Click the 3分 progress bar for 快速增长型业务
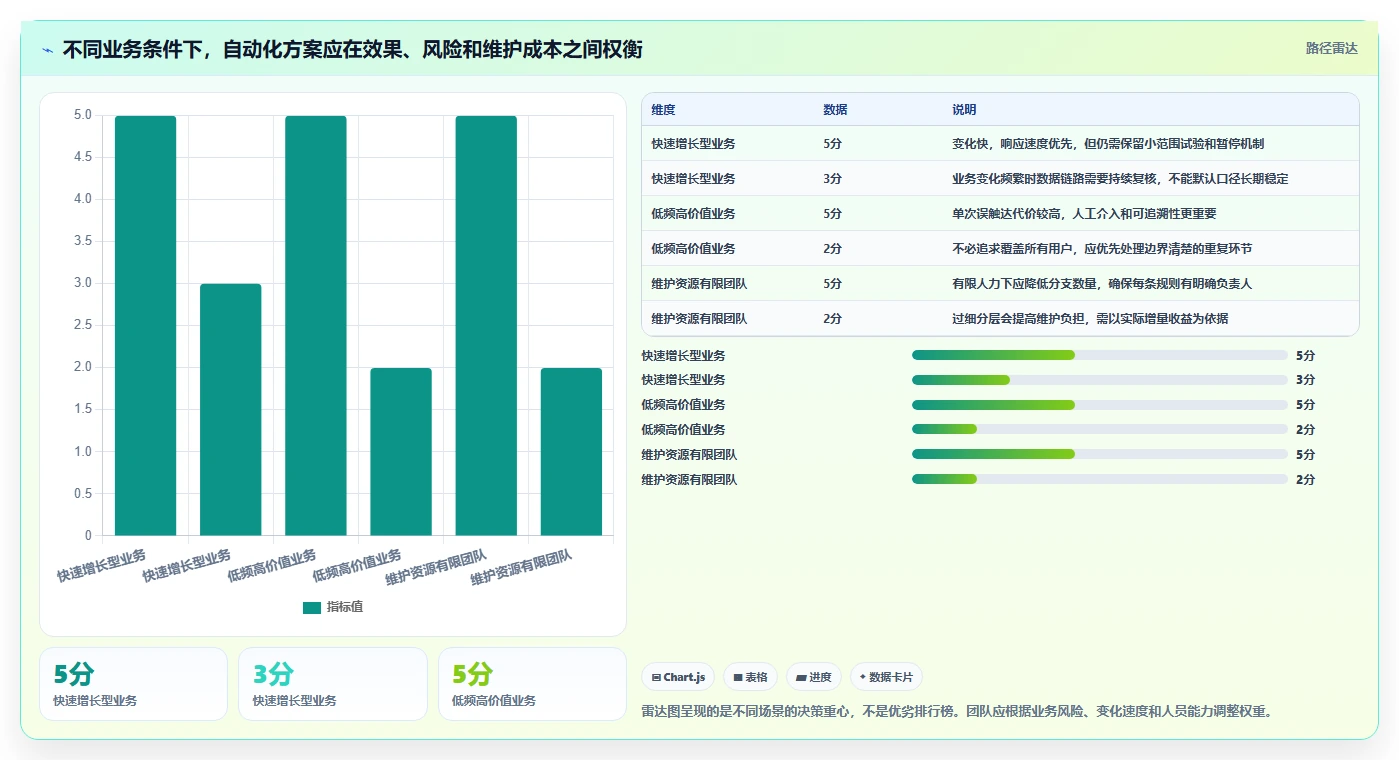The height and width of the screenshot is (760, 1399). 1099,380
